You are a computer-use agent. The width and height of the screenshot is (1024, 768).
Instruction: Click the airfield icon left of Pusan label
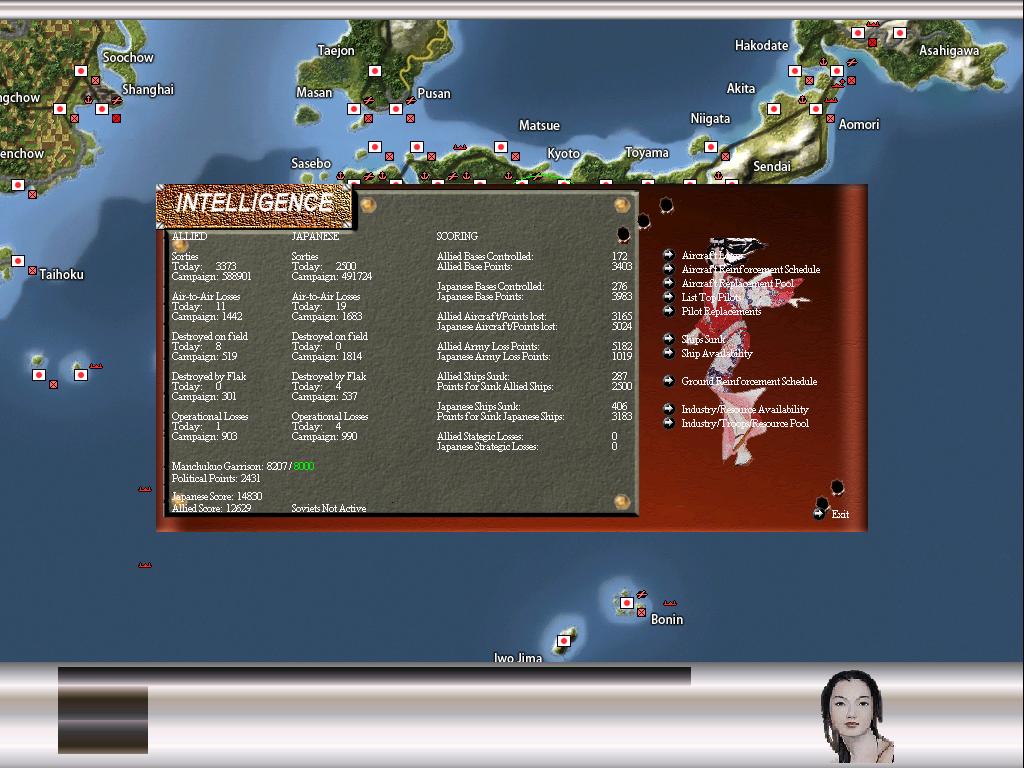pos(410,101)
